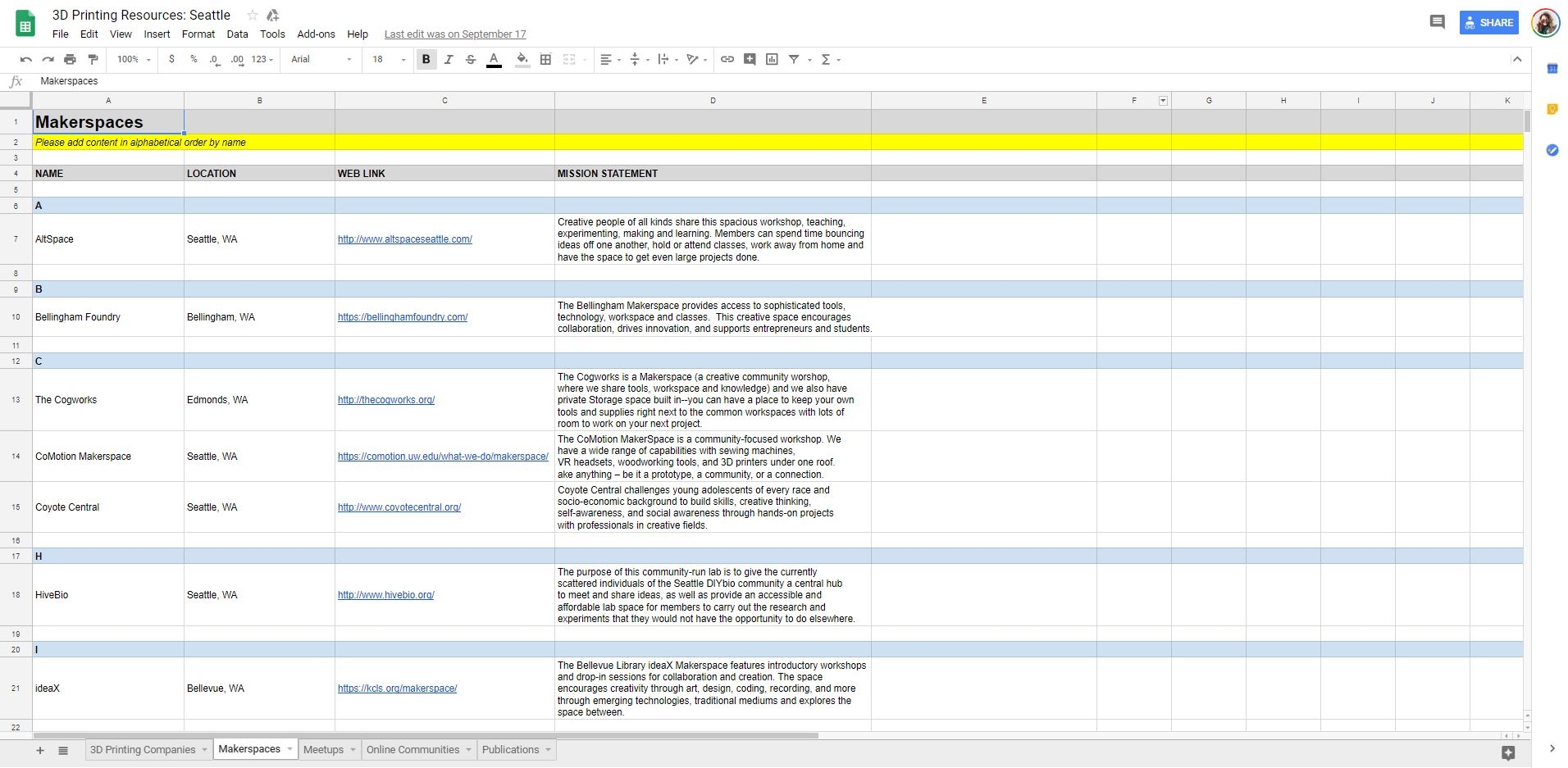Open the View menu
This screenshot has height=768, width=1568.
[x=121, y=34]
